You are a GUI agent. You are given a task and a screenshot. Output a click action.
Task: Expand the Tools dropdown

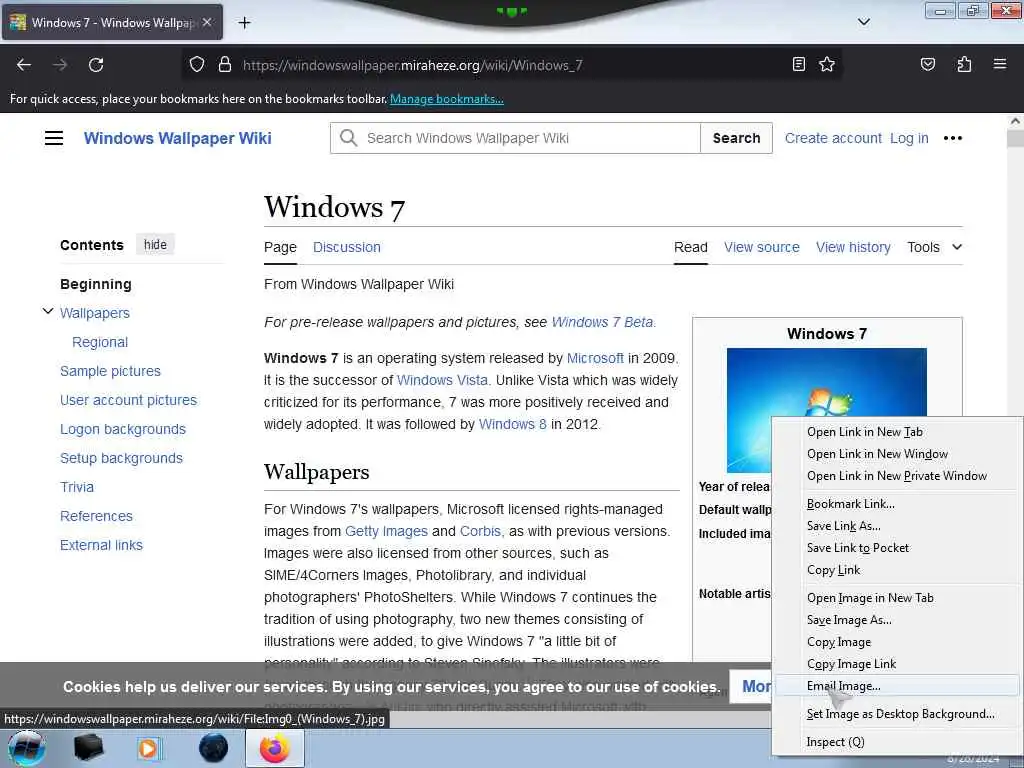tap(935, 247)
